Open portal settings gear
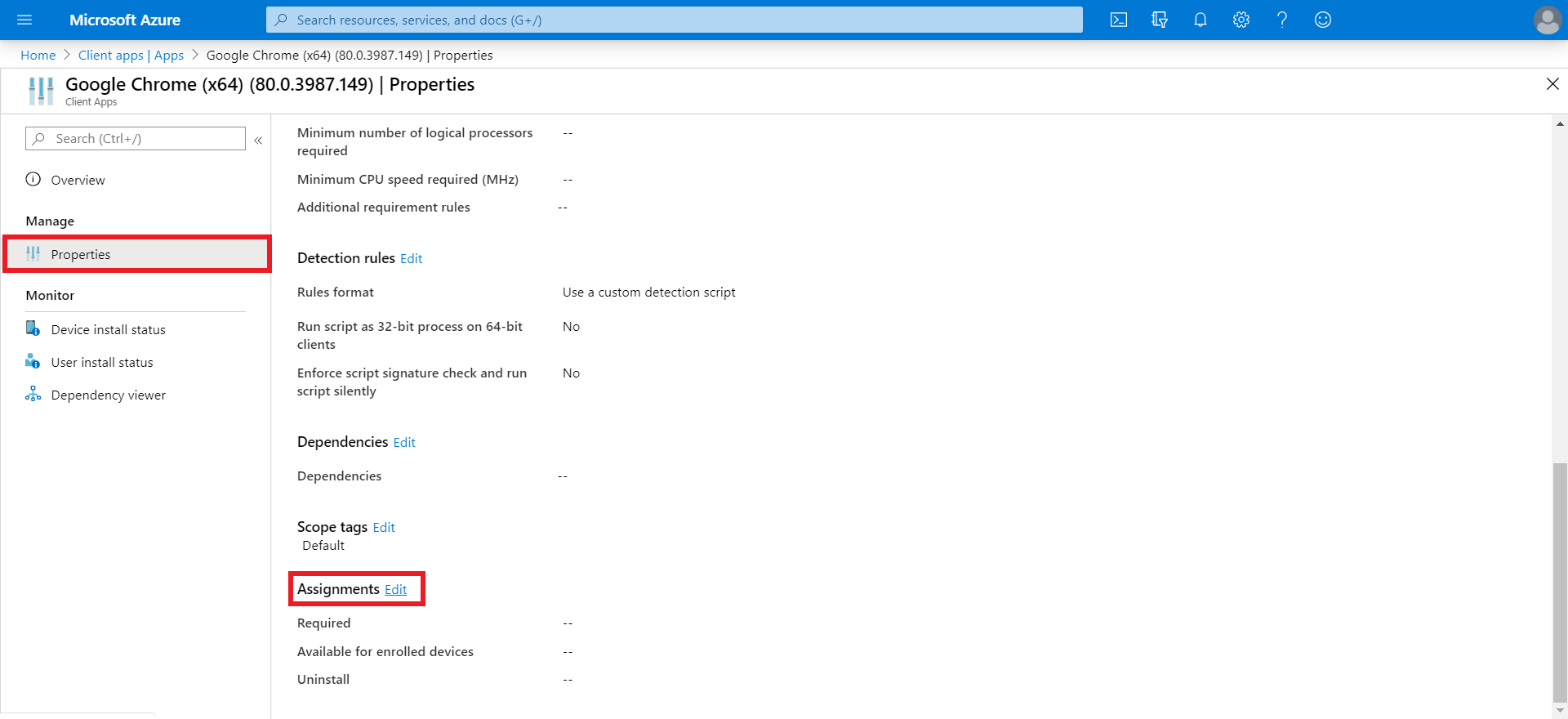The height and width of the screenshot is (719, 1568). pos(1241,20)
